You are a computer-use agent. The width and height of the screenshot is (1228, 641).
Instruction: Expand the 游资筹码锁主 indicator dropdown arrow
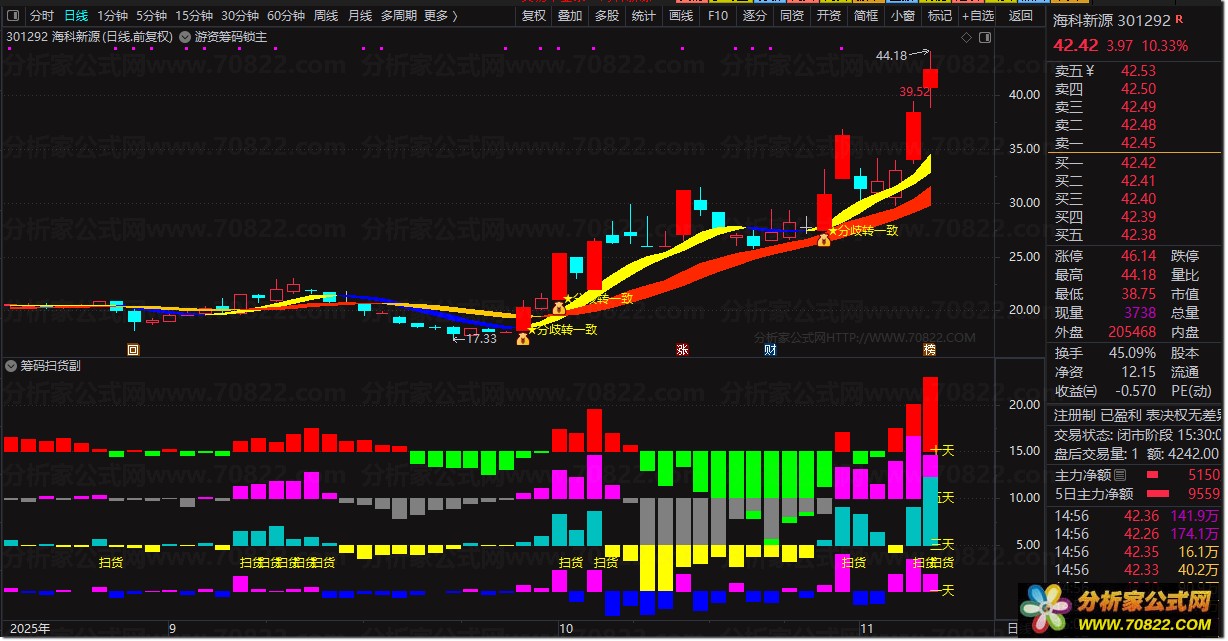click(x=184, y=37)
